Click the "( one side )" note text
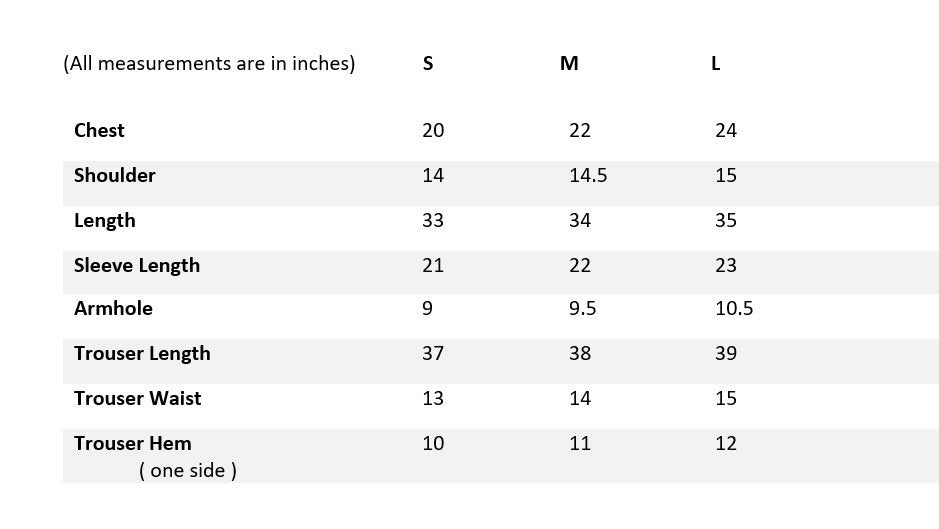This screenshot has height=529, width=939. [x=188, y=470]
